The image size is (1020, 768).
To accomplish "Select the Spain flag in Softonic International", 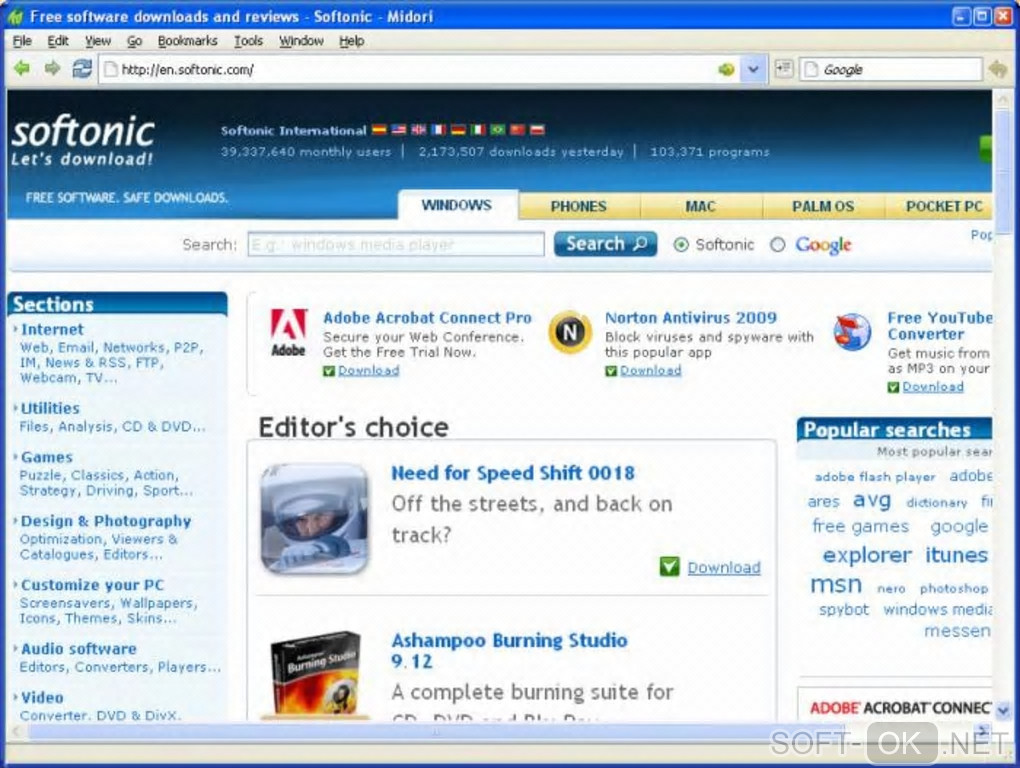I will point(379,130).
